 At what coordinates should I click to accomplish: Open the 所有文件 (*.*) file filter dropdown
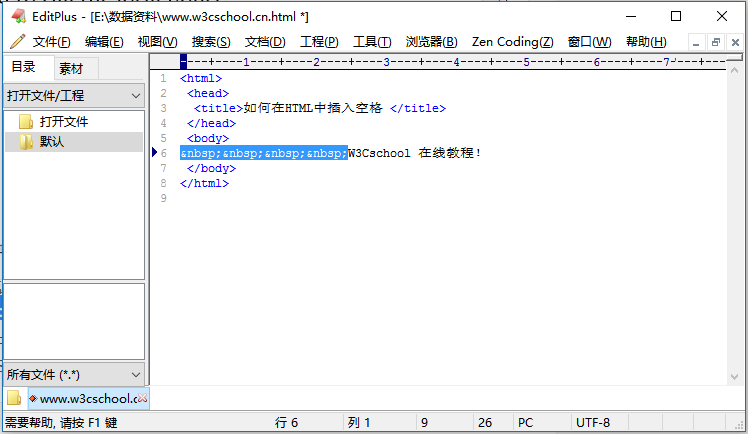click(x=136, y=374)
